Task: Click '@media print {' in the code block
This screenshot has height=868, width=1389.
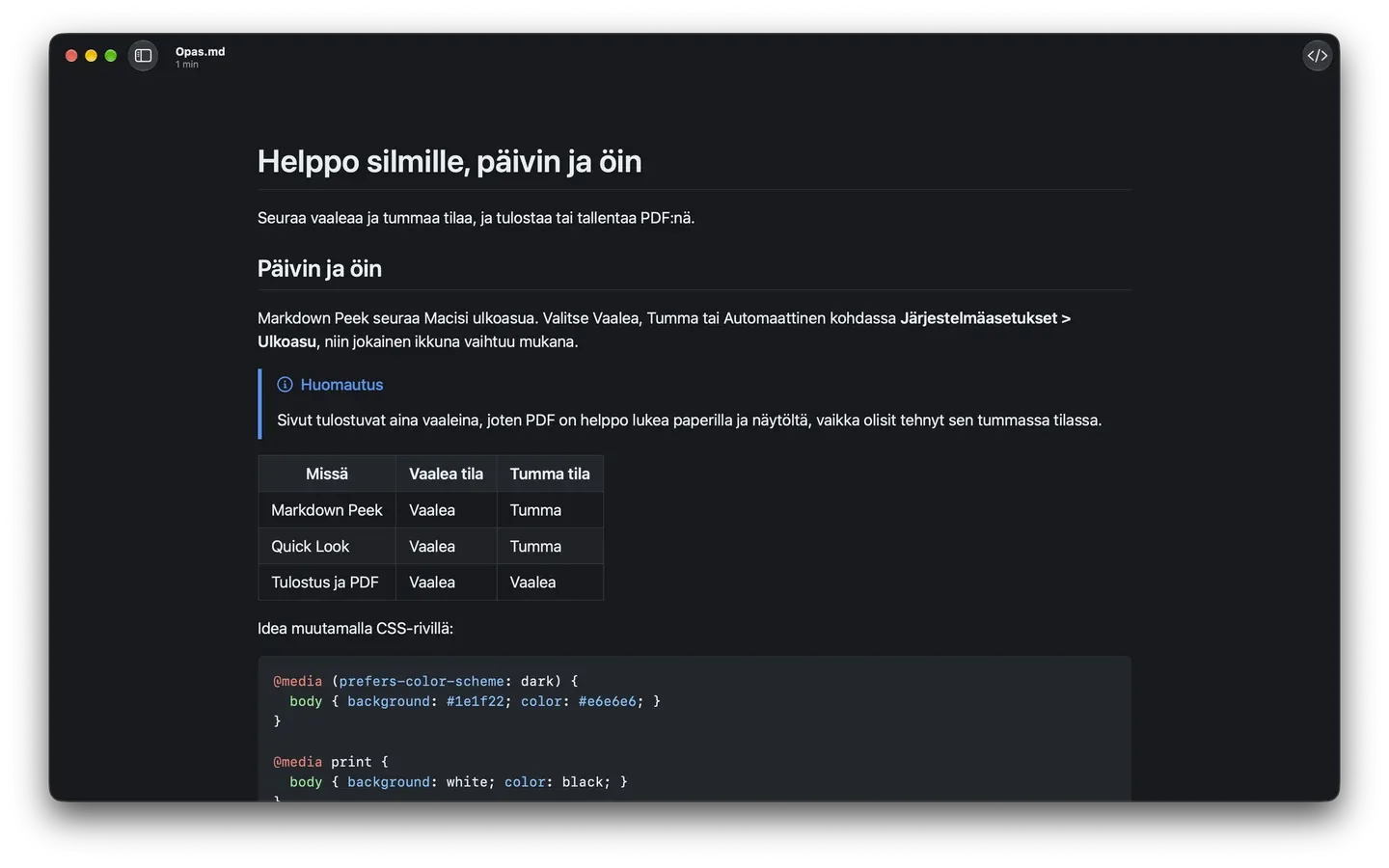Action: (331, 762)
